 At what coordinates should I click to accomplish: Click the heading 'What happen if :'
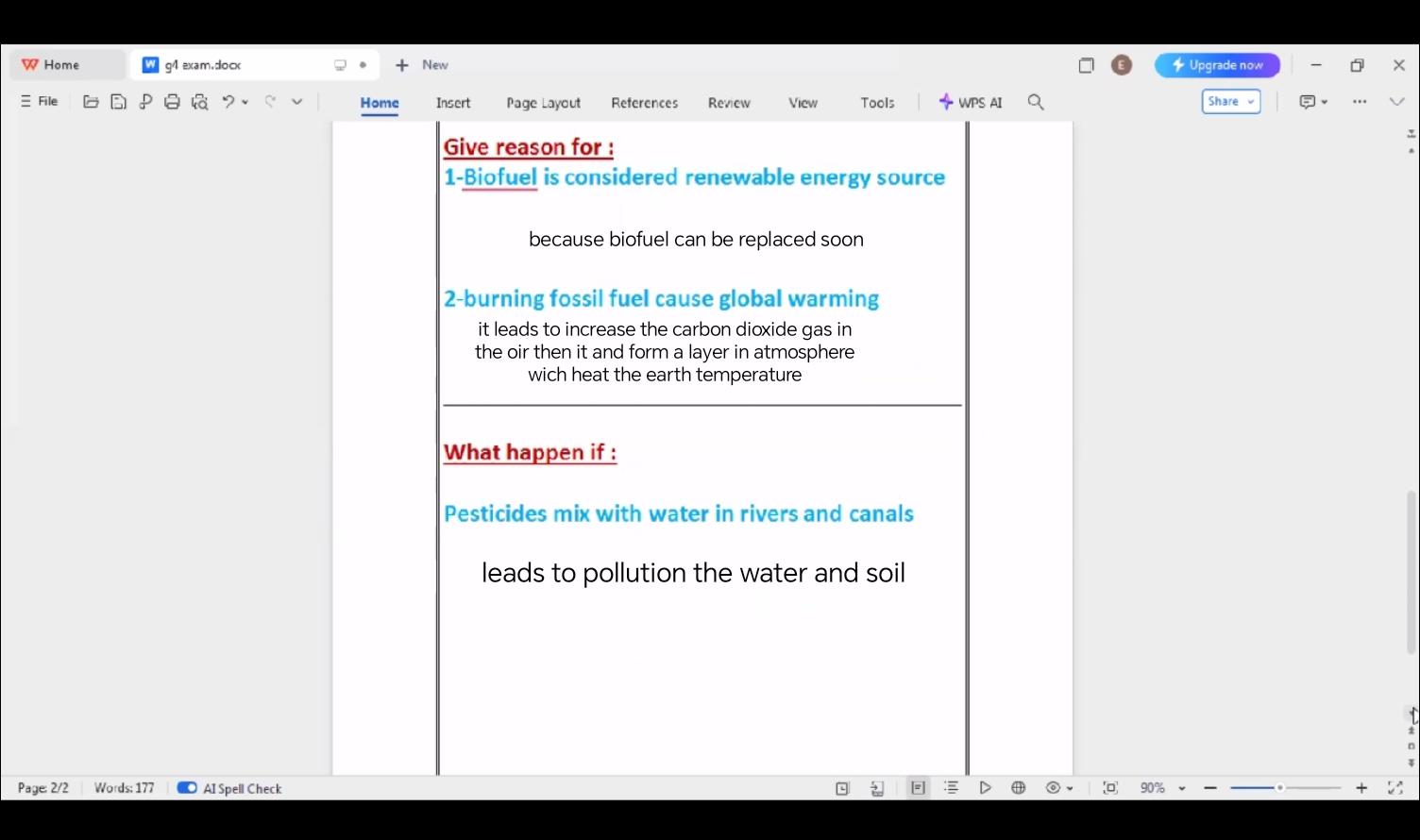530,452
